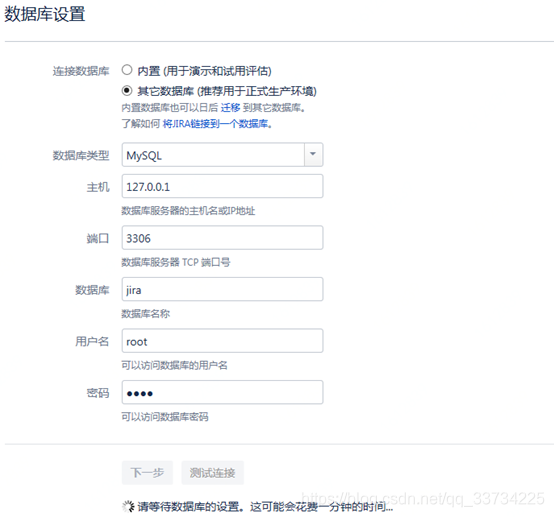Click the hint text 数据库名称
Viewport: 554px width, 517px height.
pyautogui.click(x=146, y=314)
